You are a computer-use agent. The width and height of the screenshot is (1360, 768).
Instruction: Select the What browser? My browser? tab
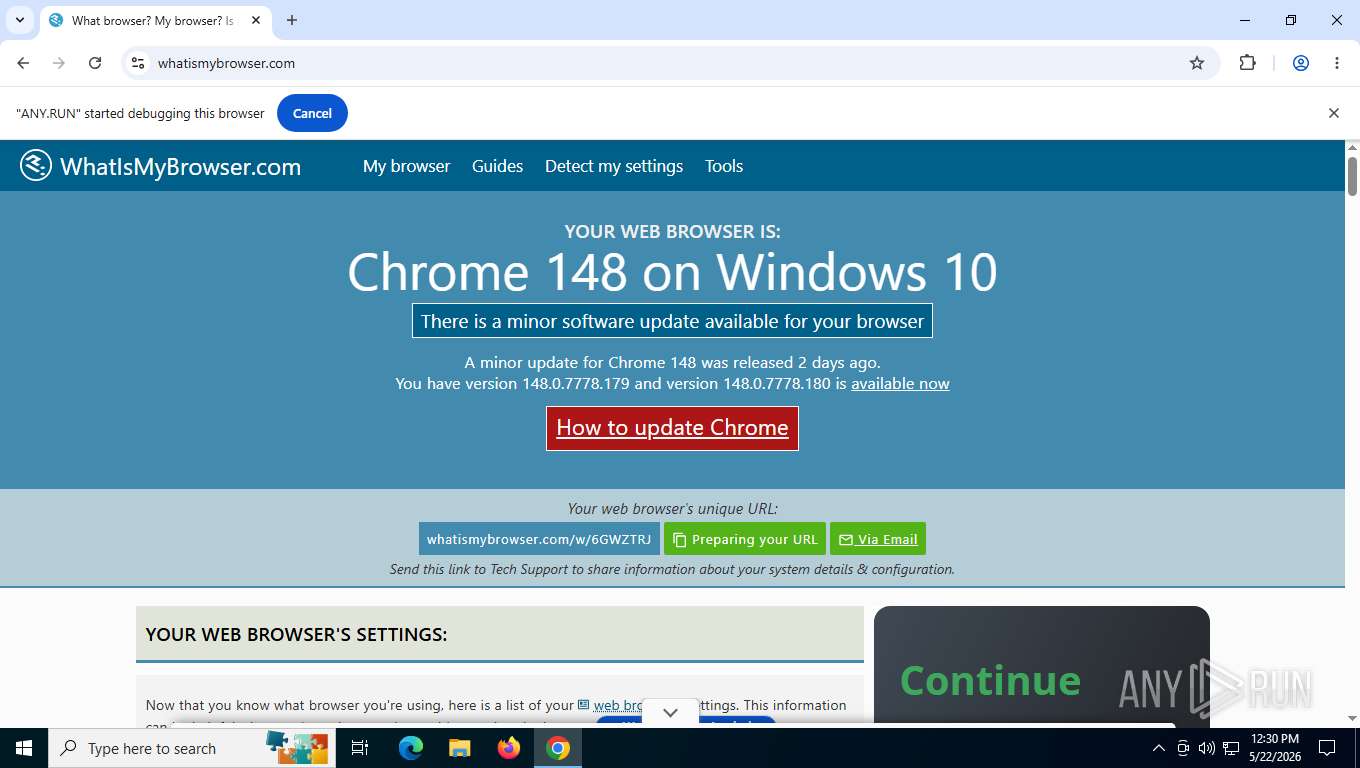click(155, 21)
